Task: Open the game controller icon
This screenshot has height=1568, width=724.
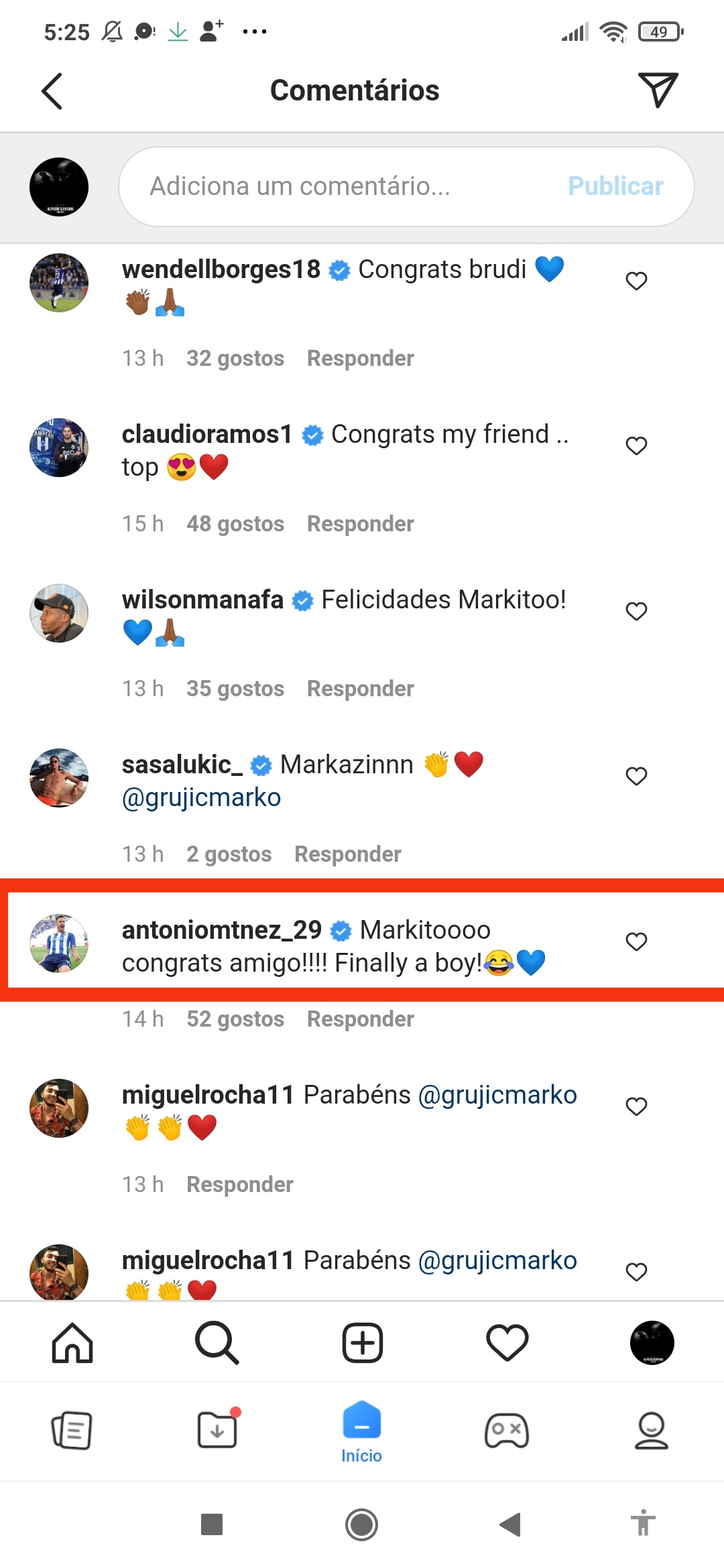Action: coord(507,1431)
